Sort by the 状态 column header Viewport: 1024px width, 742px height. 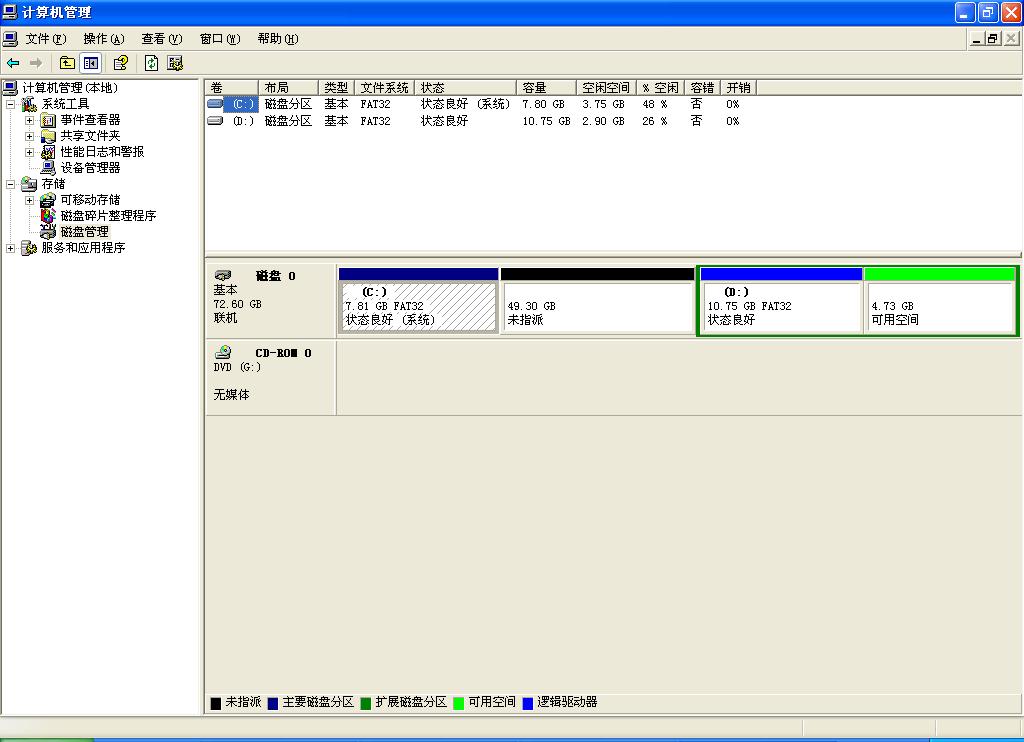click(466, 88)
